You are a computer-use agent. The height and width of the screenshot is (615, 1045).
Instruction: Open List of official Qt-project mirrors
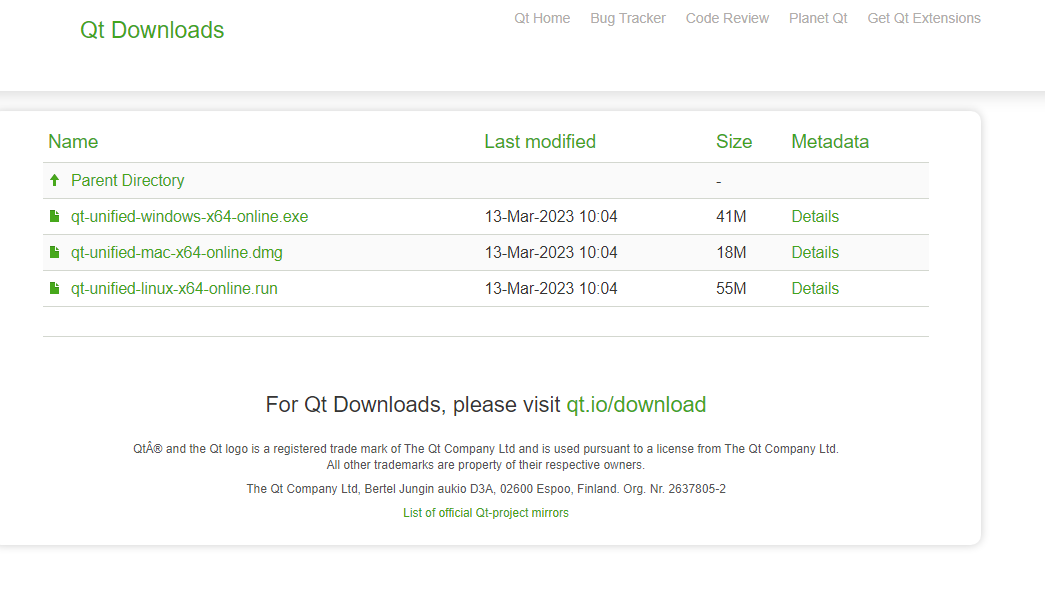tap(485, 512)
